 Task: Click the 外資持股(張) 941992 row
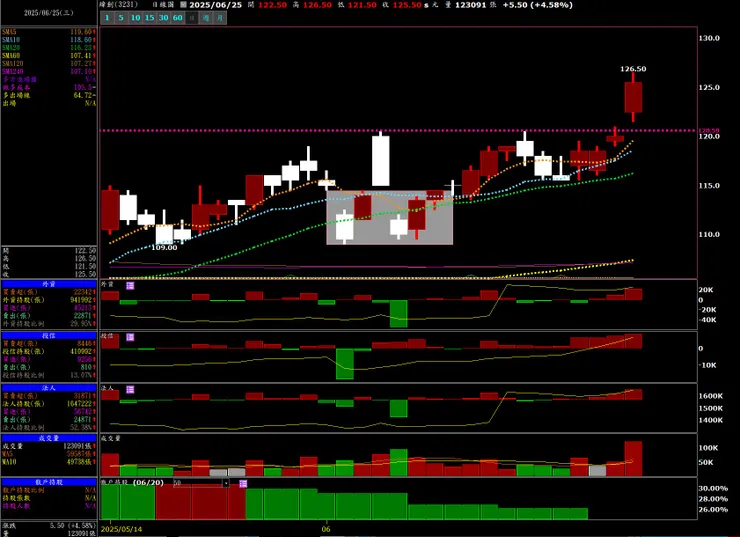point(49,300)
